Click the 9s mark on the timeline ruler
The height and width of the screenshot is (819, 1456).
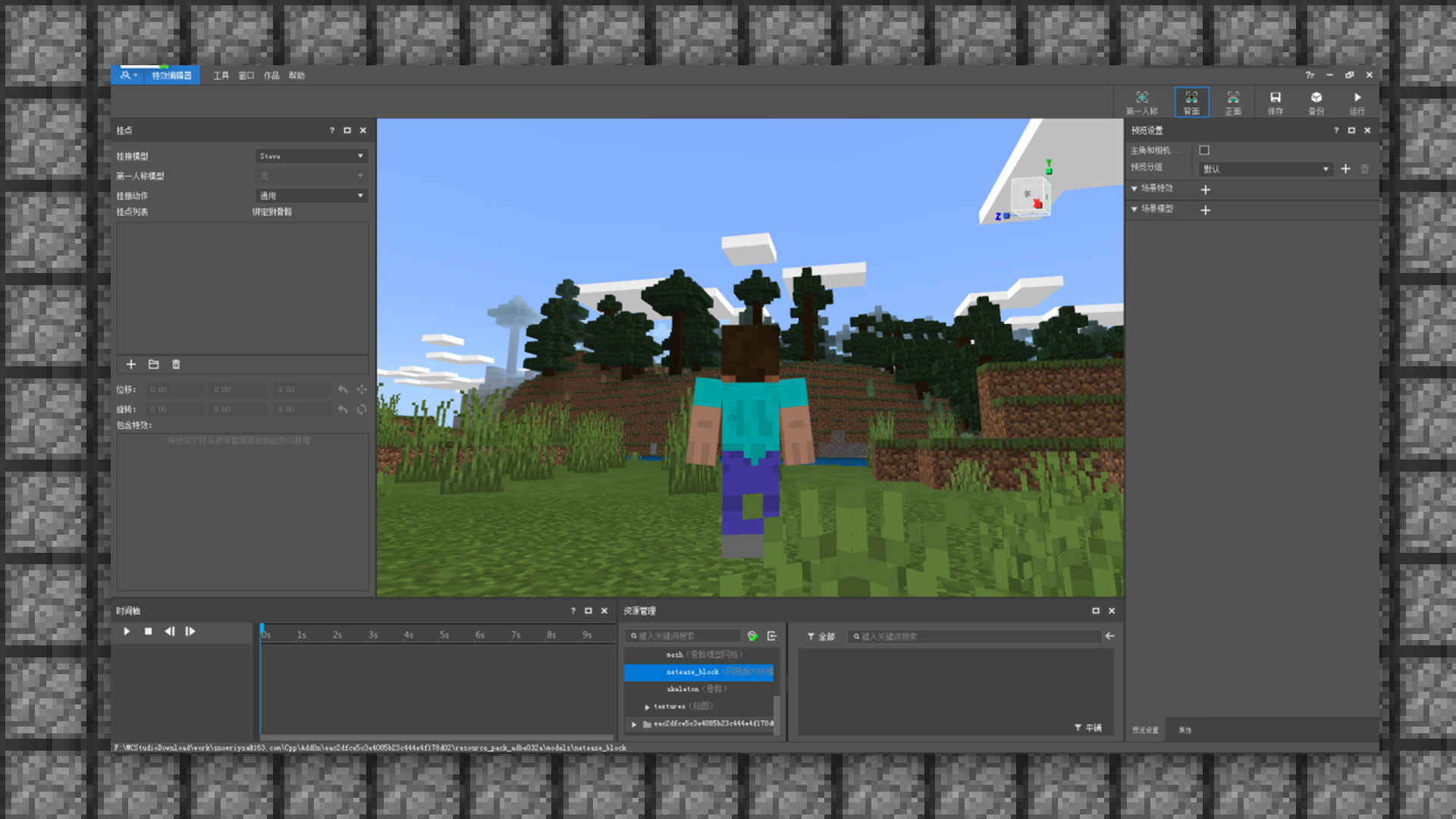tap(587, 635)
